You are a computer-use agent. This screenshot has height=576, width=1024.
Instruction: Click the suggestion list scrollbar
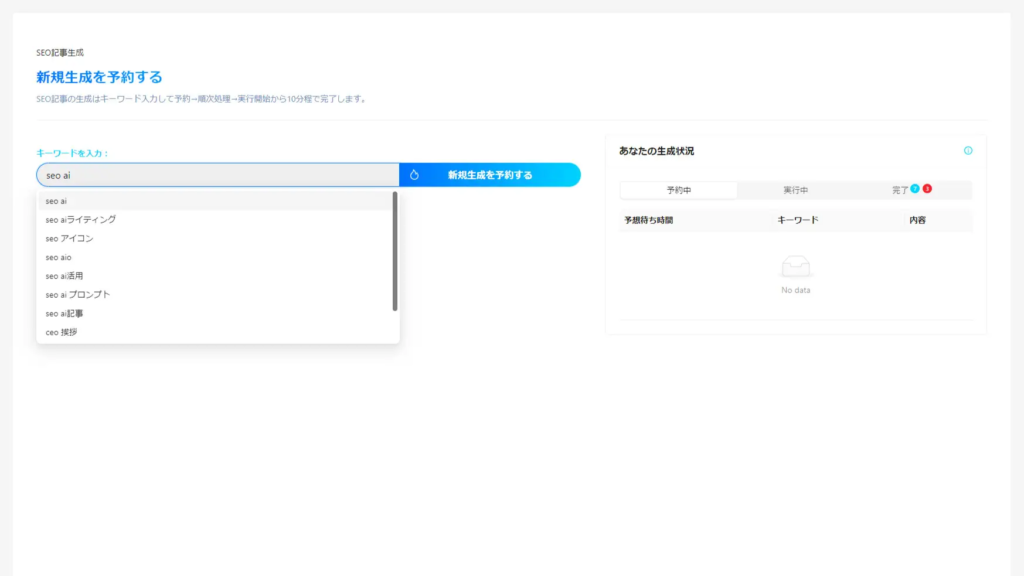coord(394,251)
